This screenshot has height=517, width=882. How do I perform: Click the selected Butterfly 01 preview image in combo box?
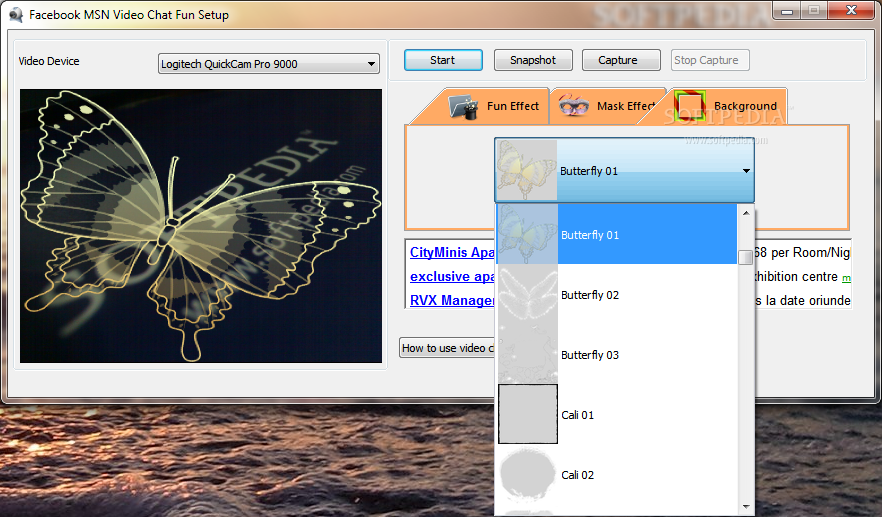[526, 170]
